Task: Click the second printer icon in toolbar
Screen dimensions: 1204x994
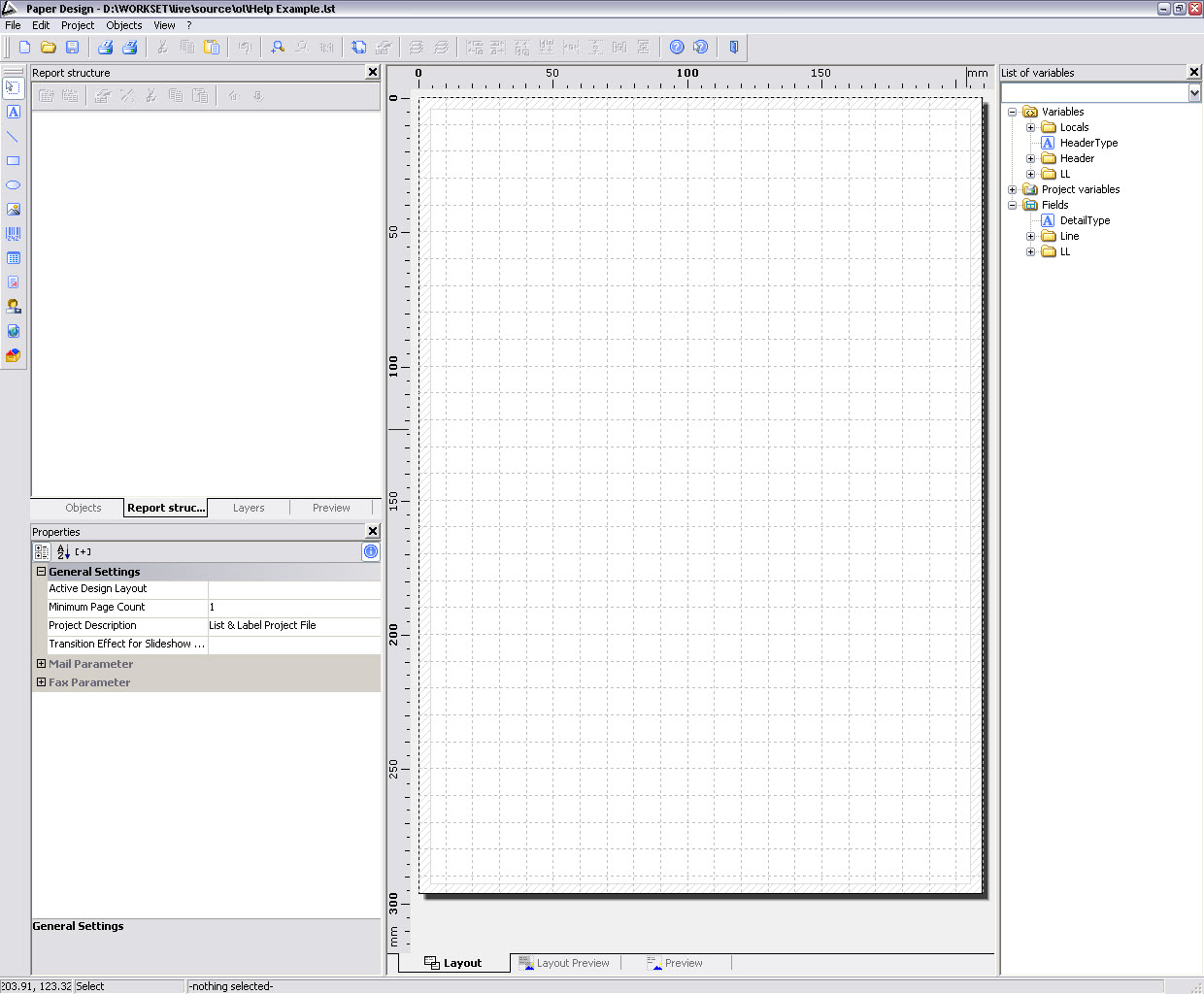Action: point(130,47)
